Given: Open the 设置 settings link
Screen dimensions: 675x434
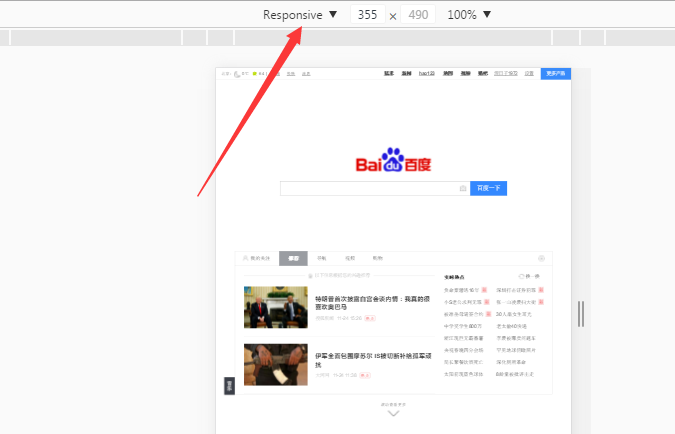Looking at the screenshot, I should point(529,74).
